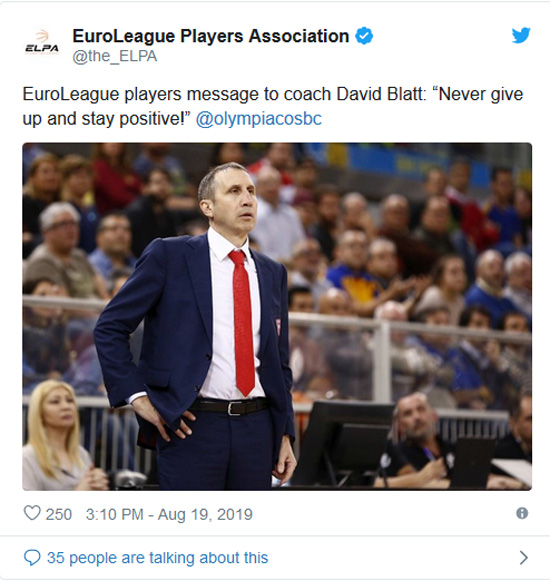Click the blonde woman in the photo corner
This screenshot has width=550, height=581.
(x=56, y=435)
